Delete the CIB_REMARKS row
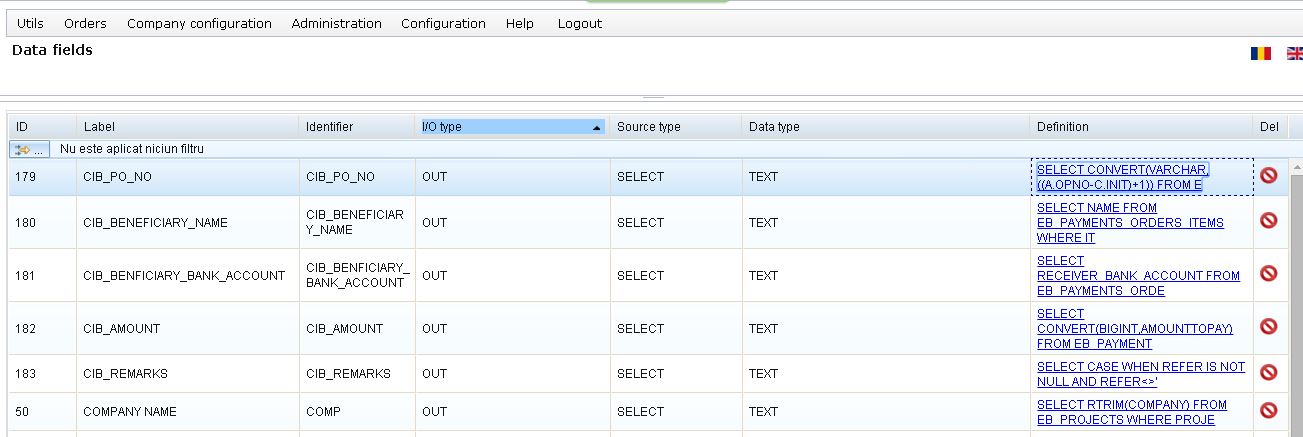Viewport: 1303px width, 437px height. click(x=1268, y=372)
